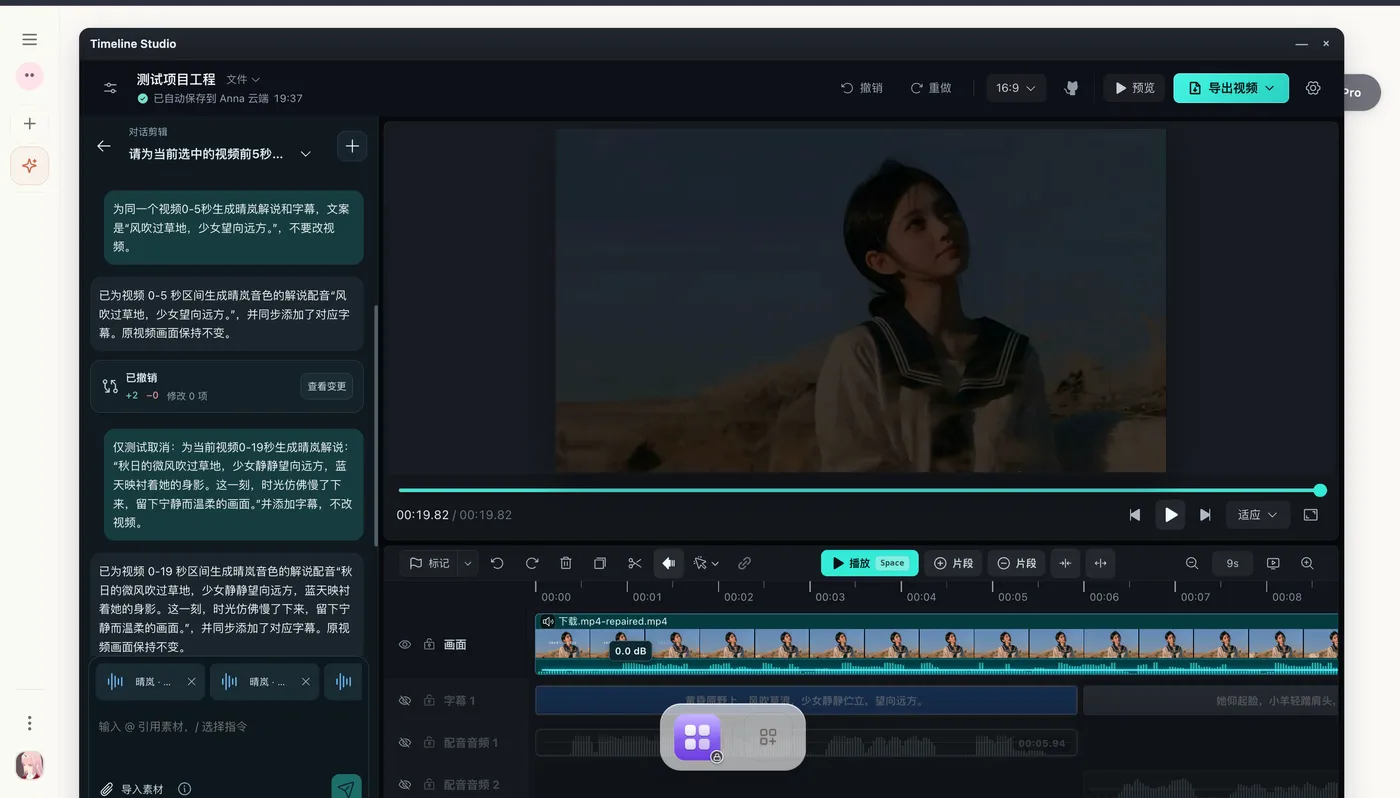Toggle the highlighted snapping button in timeline toolbar

[668, 563]
